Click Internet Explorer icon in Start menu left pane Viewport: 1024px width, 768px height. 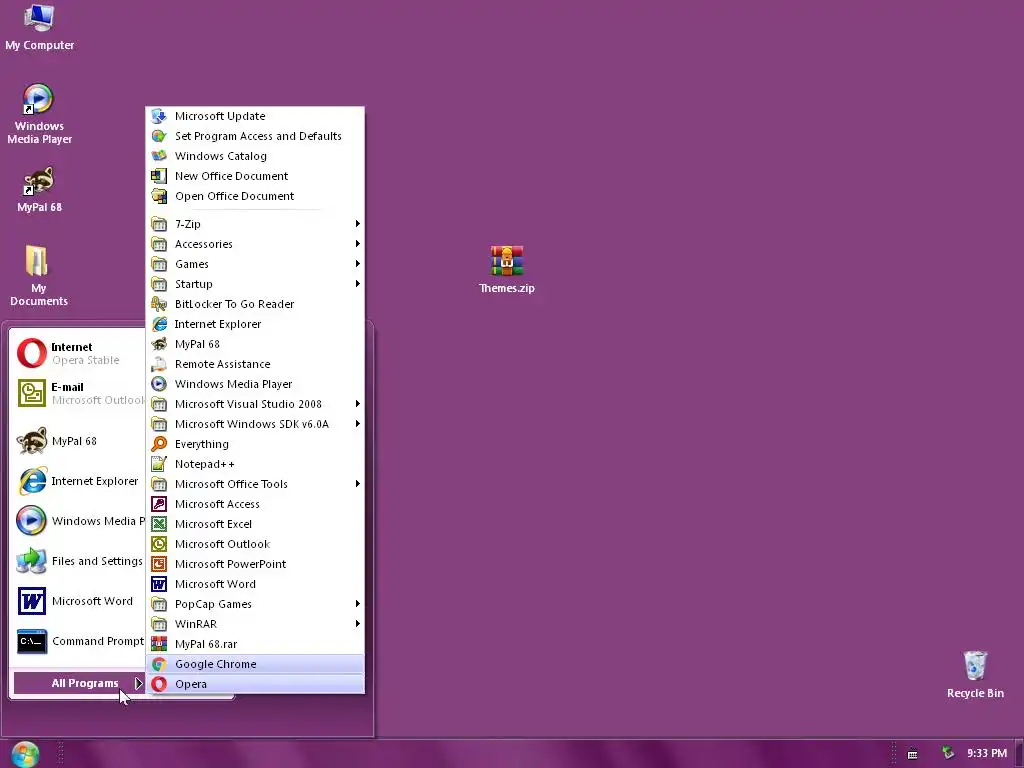pos(32,481)
